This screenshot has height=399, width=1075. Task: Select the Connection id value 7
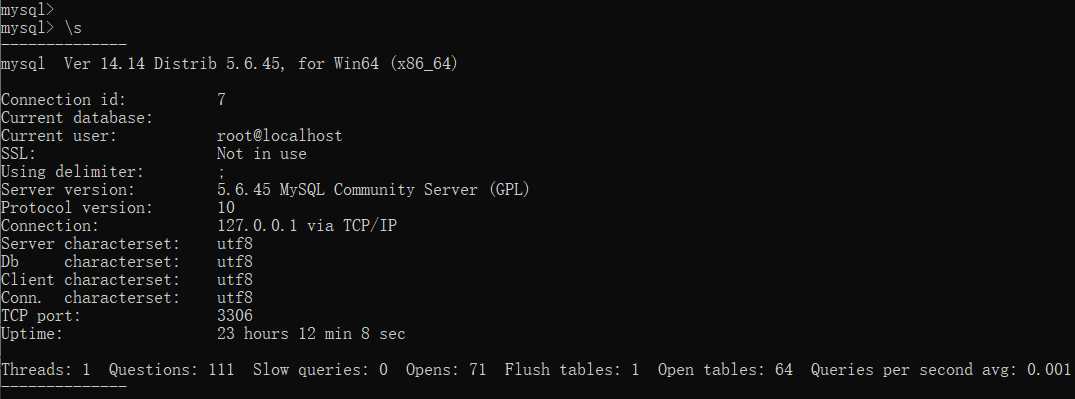(221, 100)
